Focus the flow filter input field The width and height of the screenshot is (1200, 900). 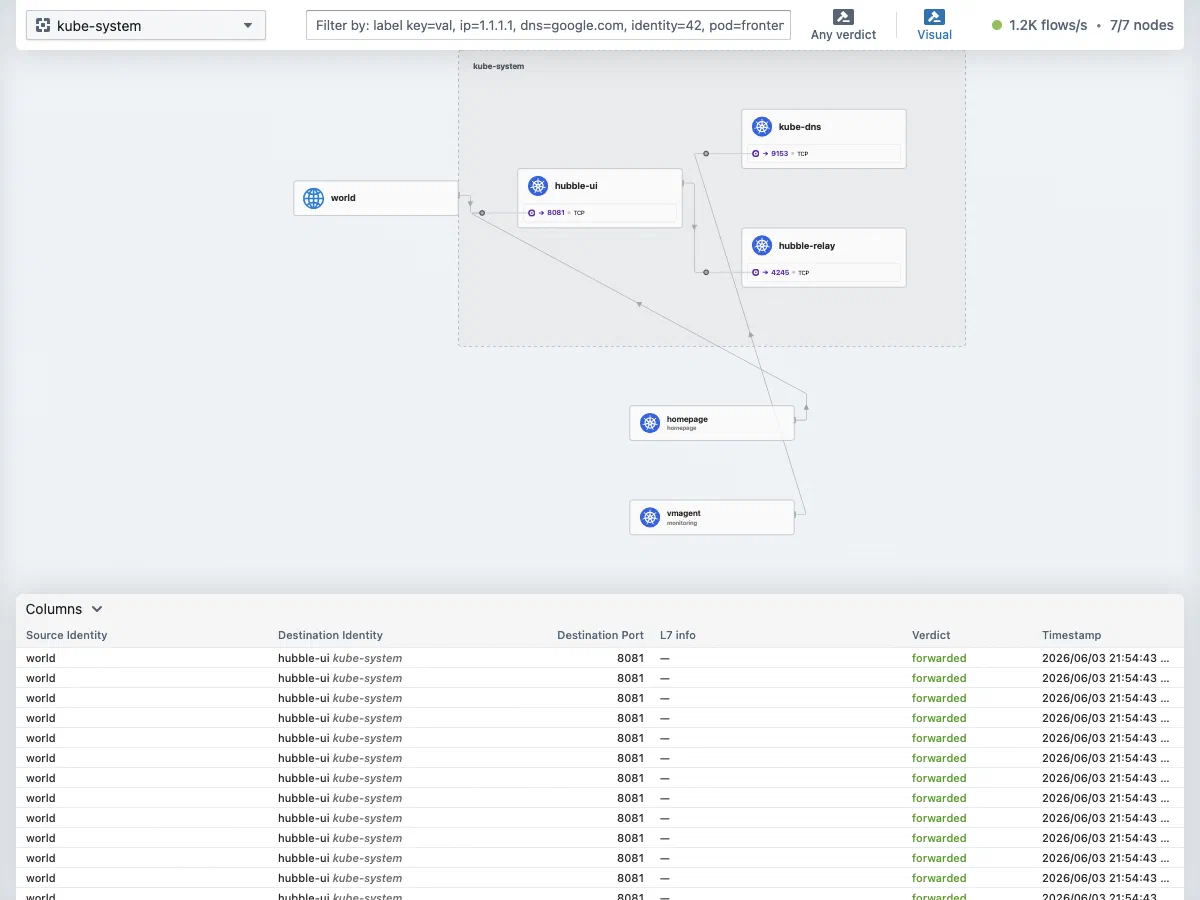tap(549, 25)
